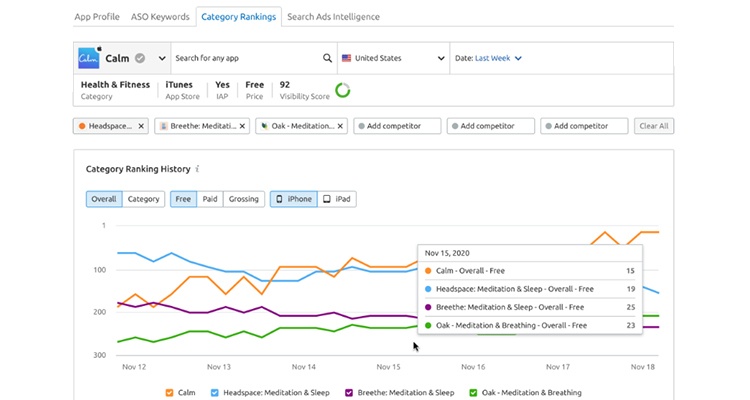The width and height of the screenshot is (750, 400).
Task: Click the Yes IAP value
Action: pyautogui.click(x=222, y=85)
